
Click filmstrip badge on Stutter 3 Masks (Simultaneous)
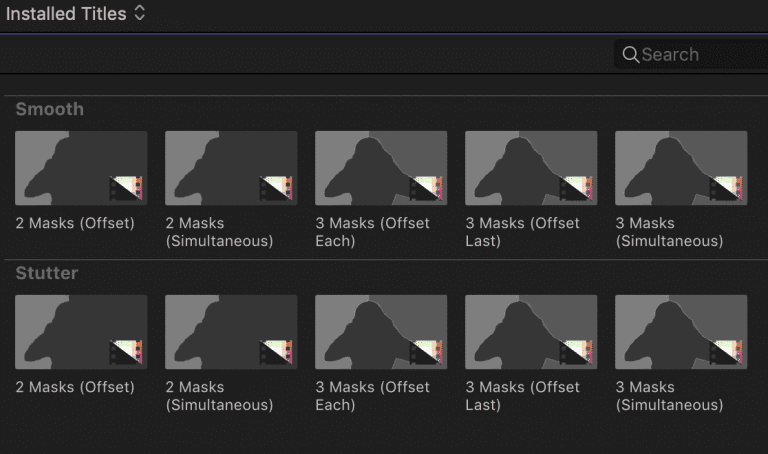tap(726, 353)
